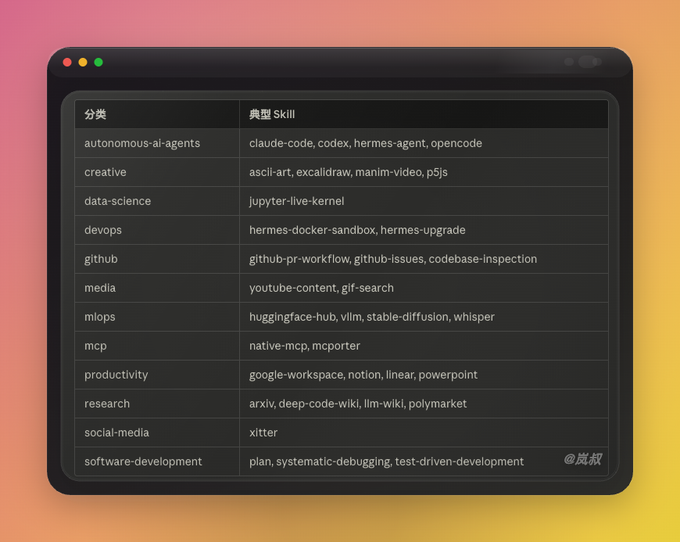The height and width of the screenshot is (542, 680).
Task: Click native-mcp, mcporter cell
Action: pos(424,346)
